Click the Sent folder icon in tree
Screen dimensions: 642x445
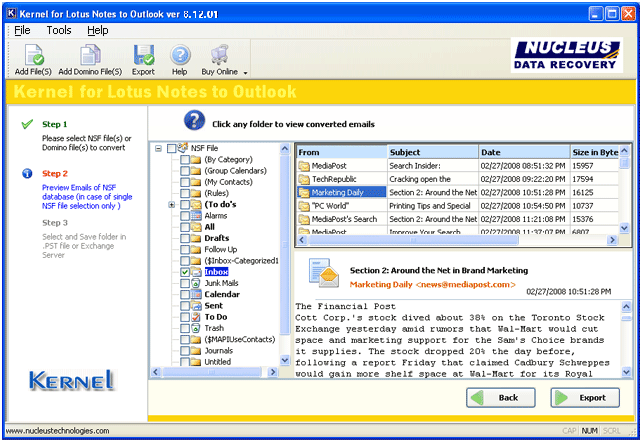(x=196, y=305)
